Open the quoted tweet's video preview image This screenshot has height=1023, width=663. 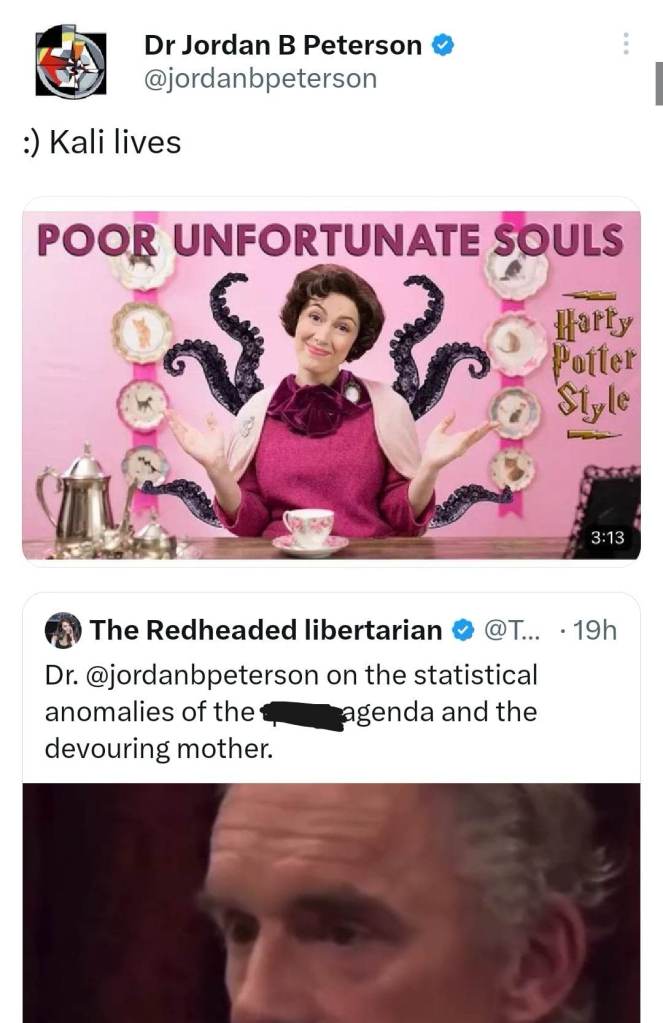coord(332,903)
